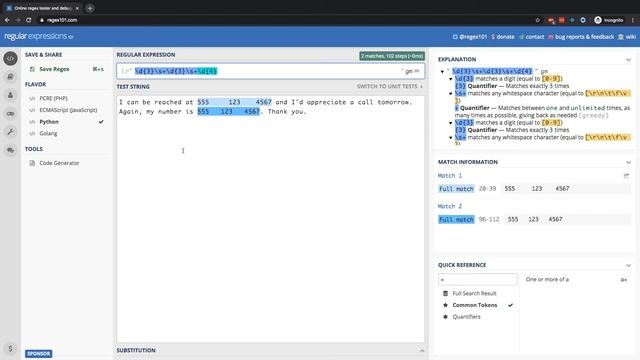Select Python flavor
This screenshot has height=360, width=640.
tap(49, 122)
